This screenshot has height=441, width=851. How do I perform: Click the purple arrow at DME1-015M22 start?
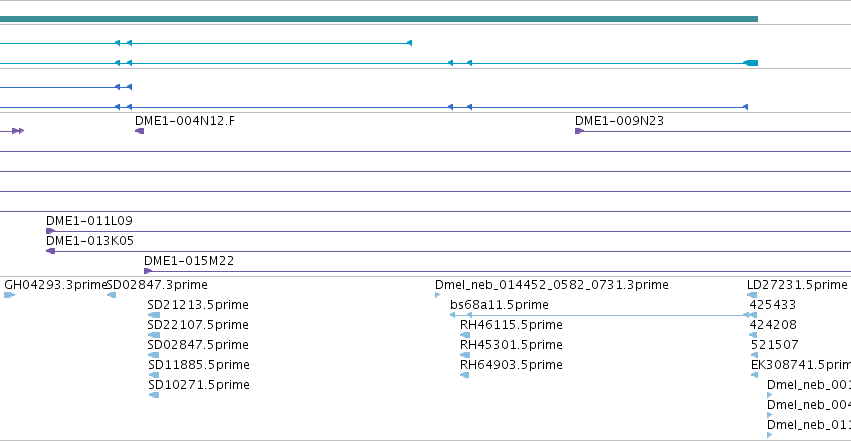(148, 271)
